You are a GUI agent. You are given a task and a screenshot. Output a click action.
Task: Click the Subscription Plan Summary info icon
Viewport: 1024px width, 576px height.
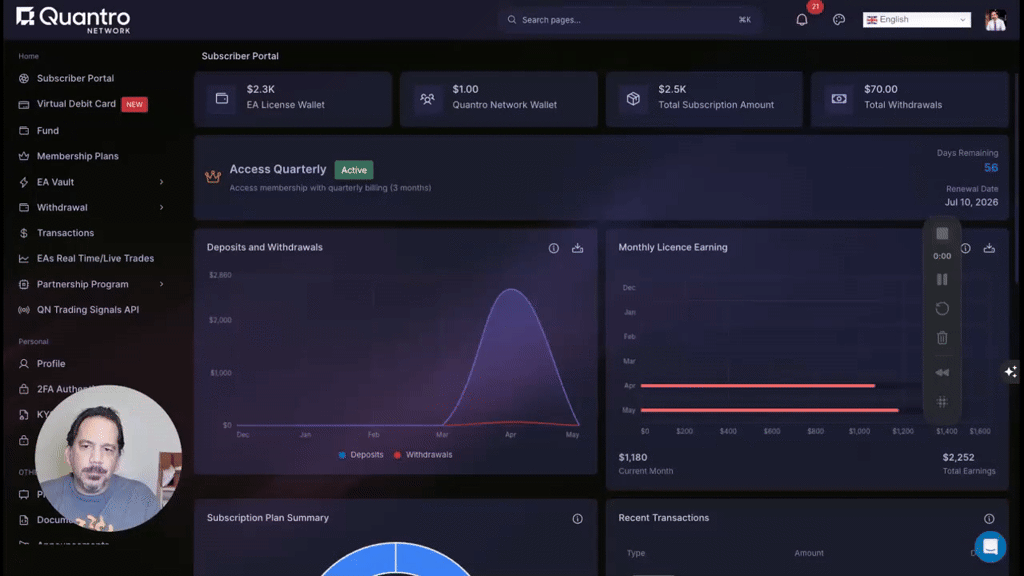point(577,519)
